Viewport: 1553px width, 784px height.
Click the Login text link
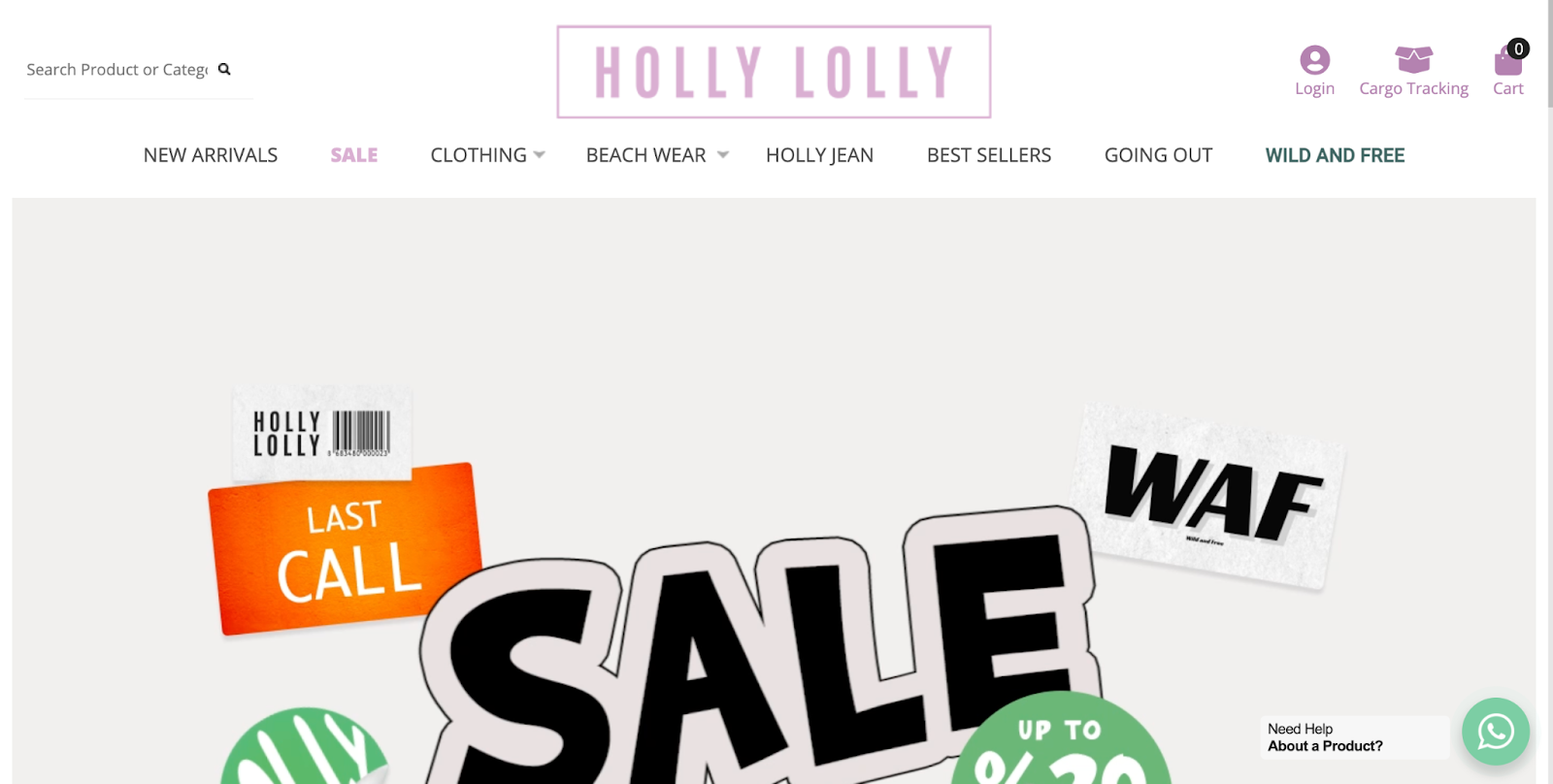pyautogui.click(x=1314, y=88)
